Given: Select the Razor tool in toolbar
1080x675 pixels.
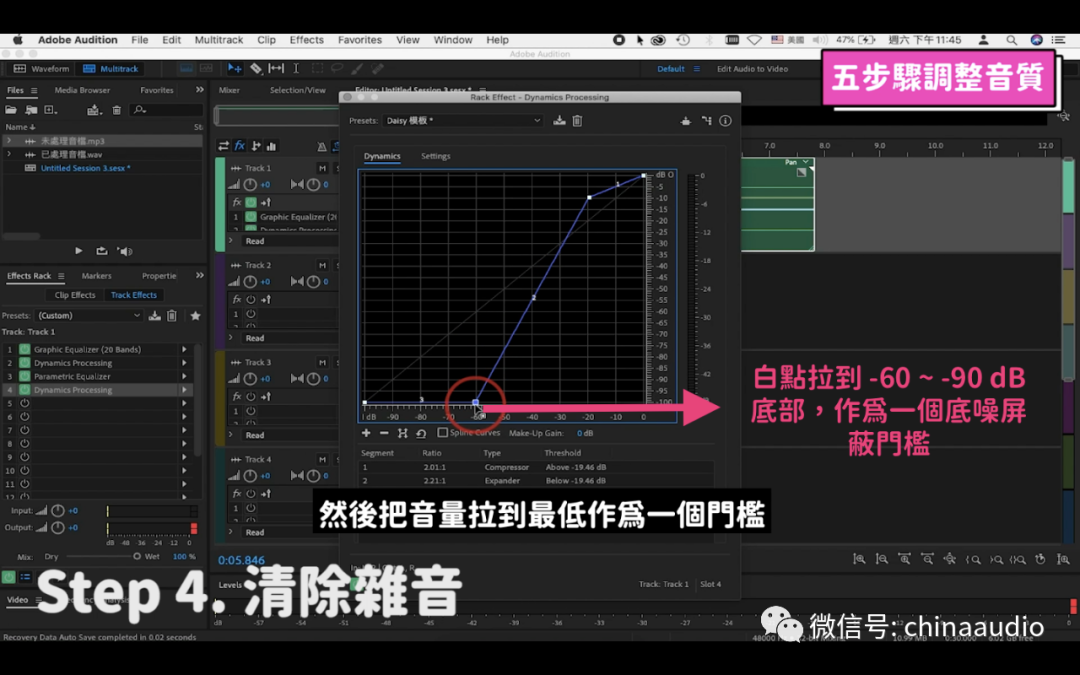Looking at the screenshot, I should coord(256,68).
